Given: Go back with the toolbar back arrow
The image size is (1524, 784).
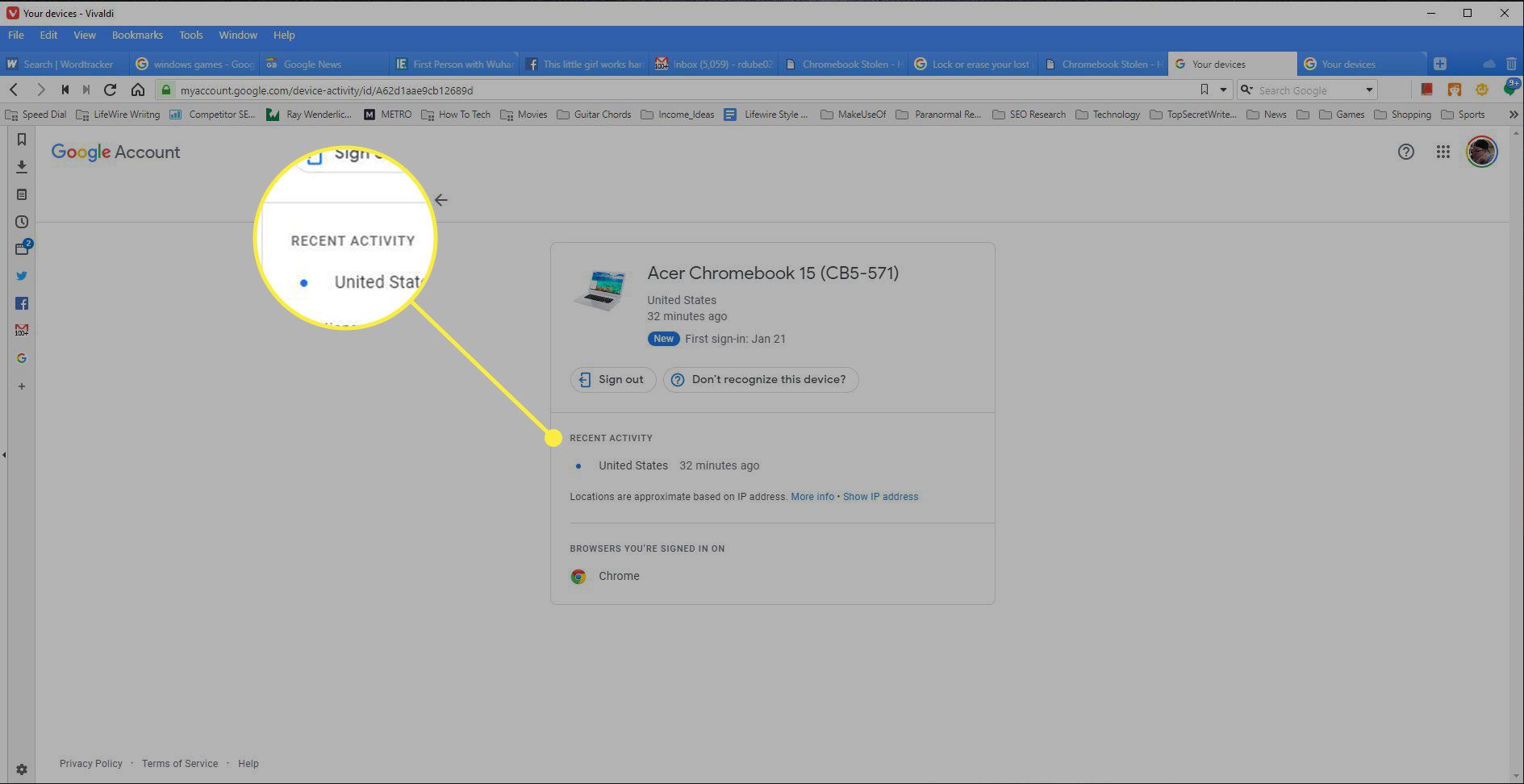Looking at the screenshot, I should coord(14,90).
